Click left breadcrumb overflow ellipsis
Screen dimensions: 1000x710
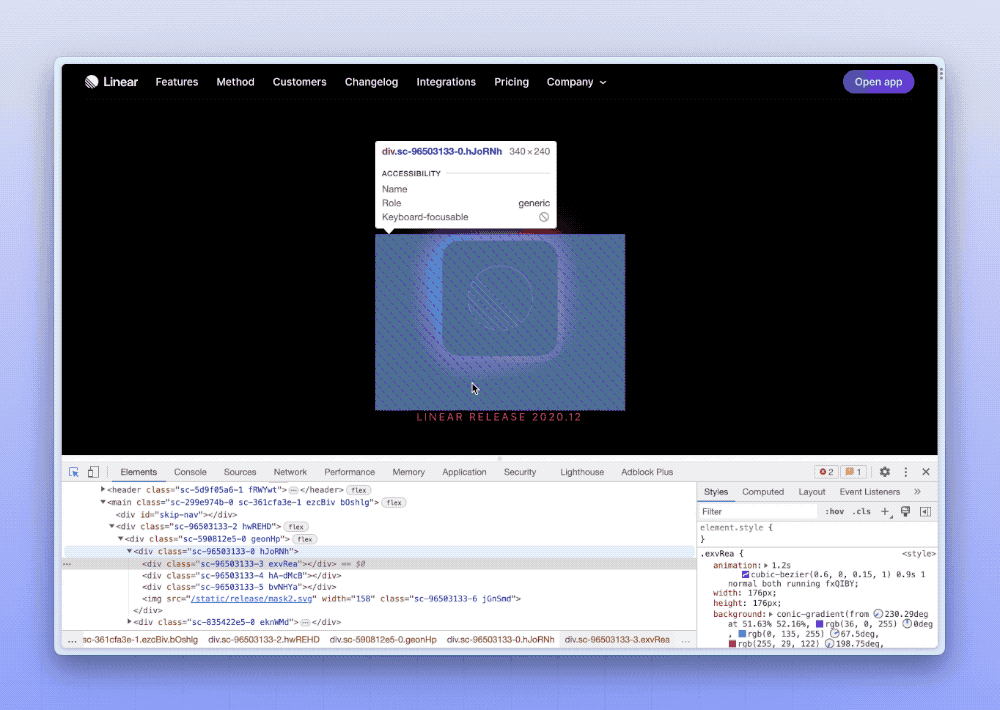point(72,640)
